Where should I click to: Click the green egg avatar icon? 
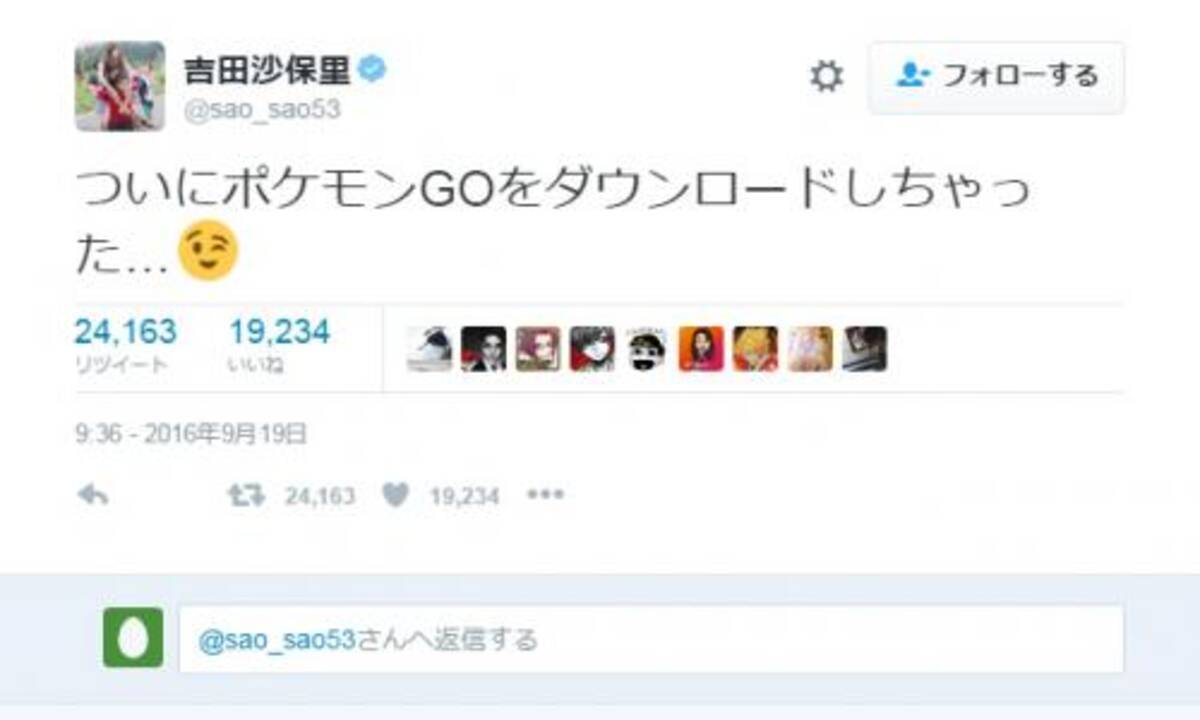click(x=133, y=638)
